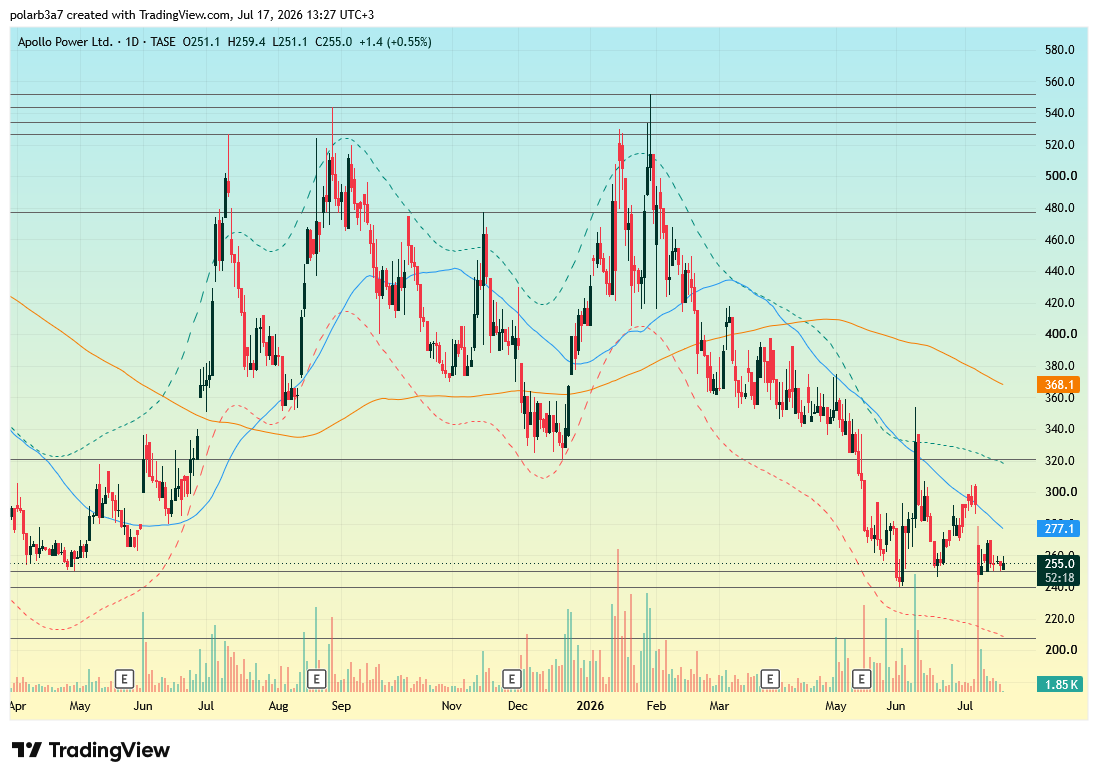
Task: Click the 440.0 price axis label
Action: pyautogui.click(x=1059, y=271)
